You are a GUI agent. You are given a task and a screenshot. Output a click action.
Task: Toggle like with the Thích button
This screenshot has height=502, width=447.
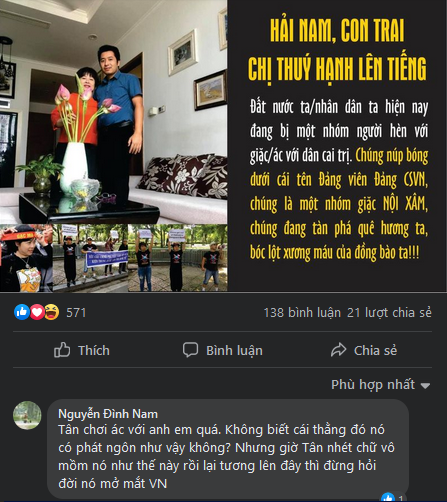(x=82, y=350)
